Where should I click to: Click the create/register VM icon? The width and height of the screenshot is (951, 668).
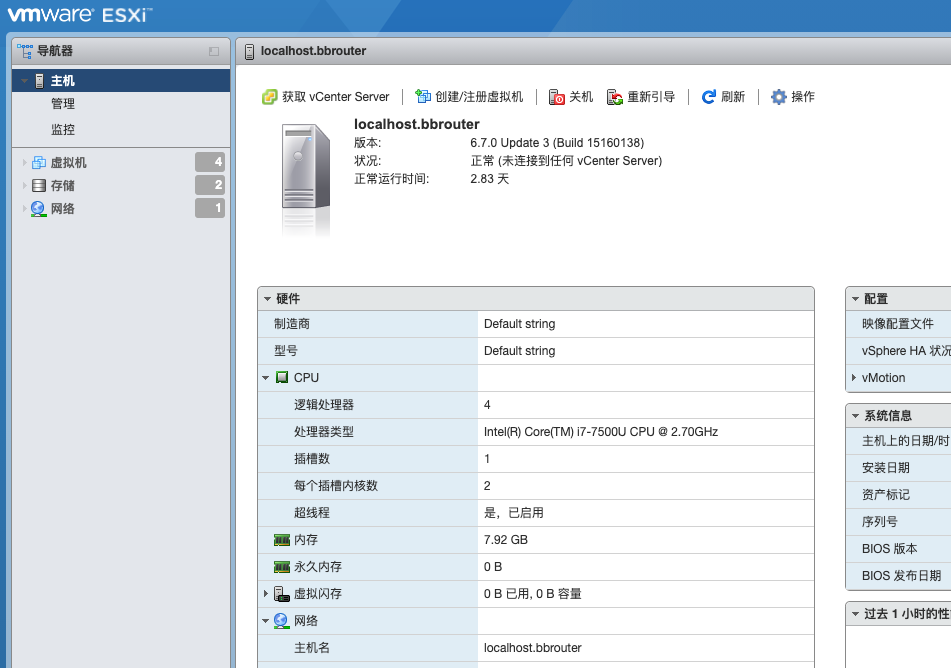tap(423, 96)
